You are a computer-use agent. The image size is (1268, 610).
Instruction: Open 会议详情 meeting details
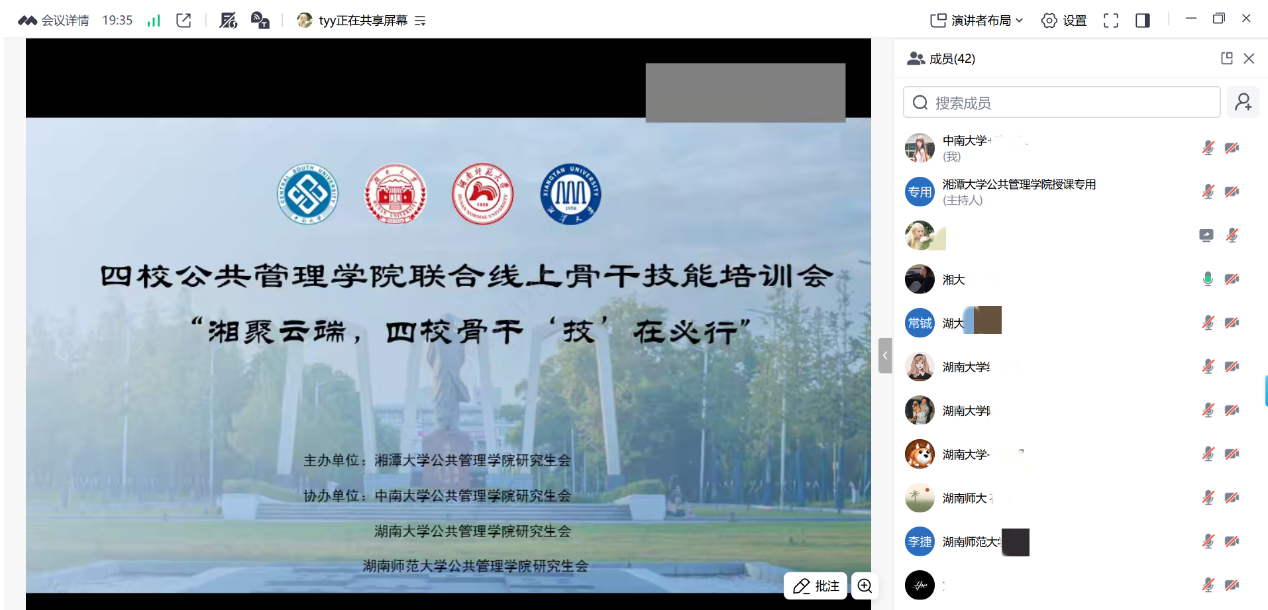click(55, 20)
